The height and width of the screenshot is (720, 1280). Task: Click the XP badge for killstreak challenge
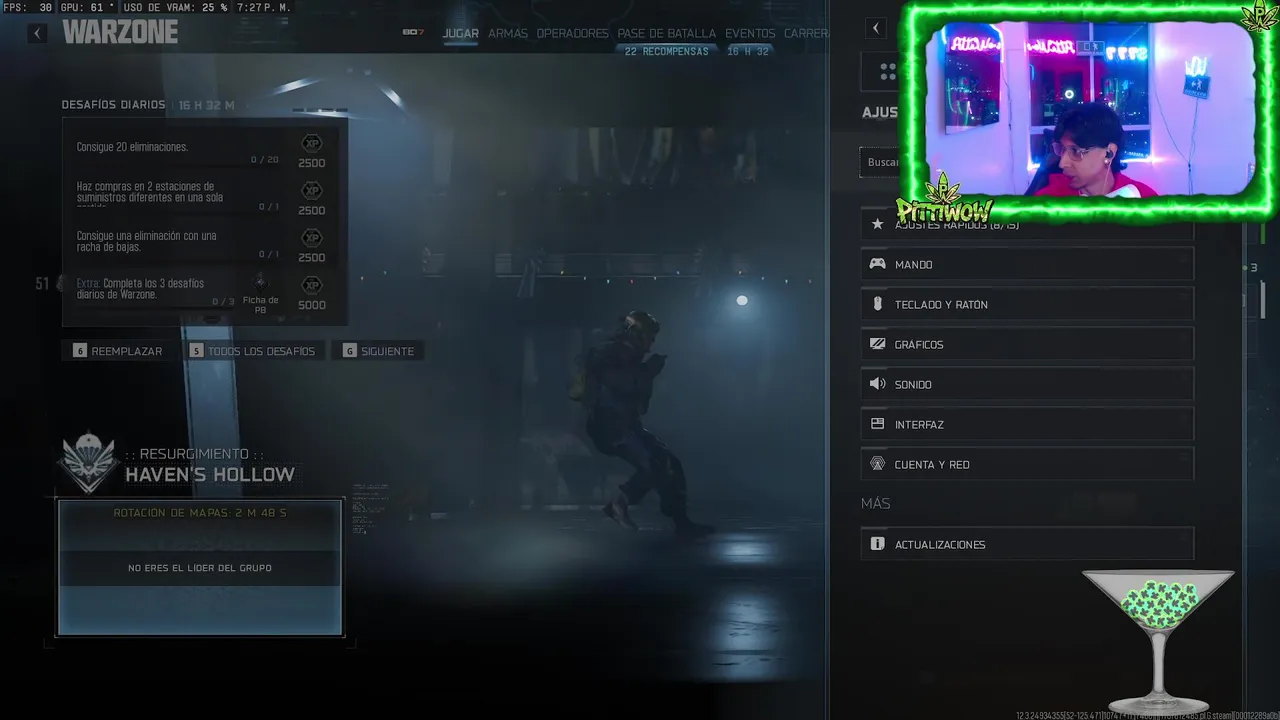click(312, 237)
